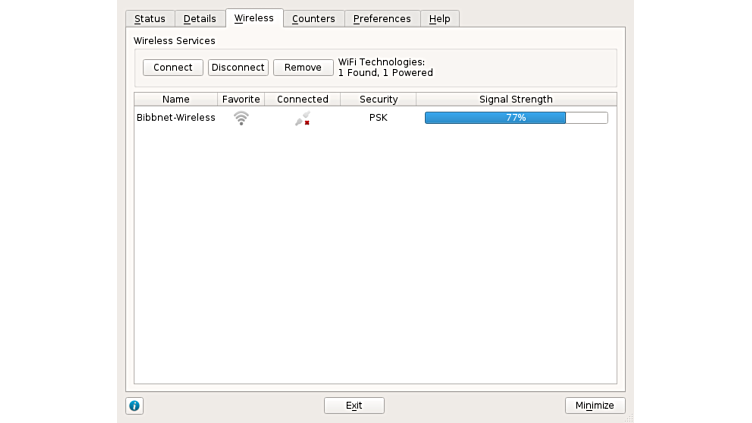Open the Counters tab
This screenshot has height=423, width=752.
(x=313, y=19)
